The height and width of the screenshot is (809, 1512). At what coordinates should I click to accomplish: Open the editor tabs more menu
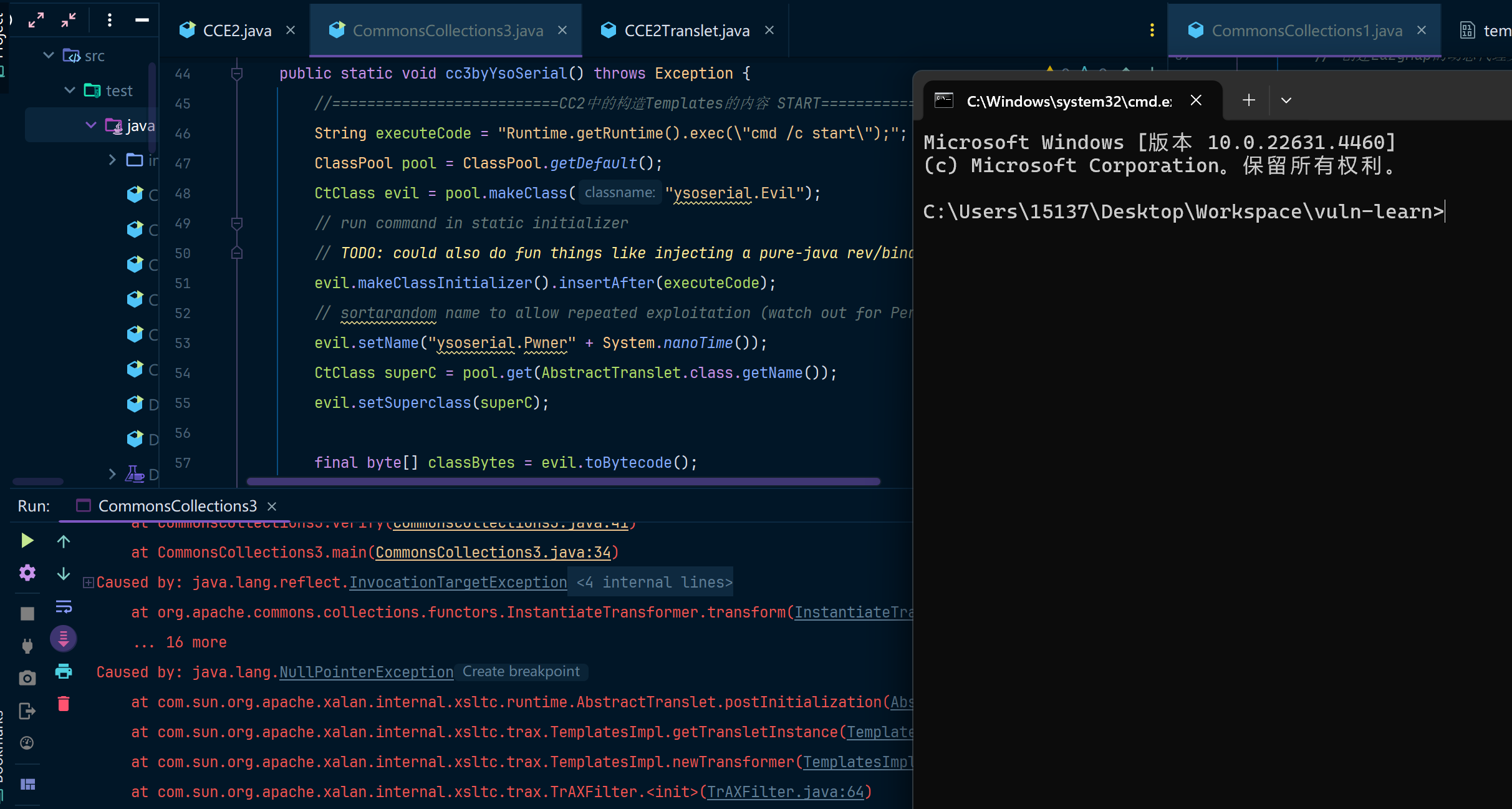point(1152,30)
